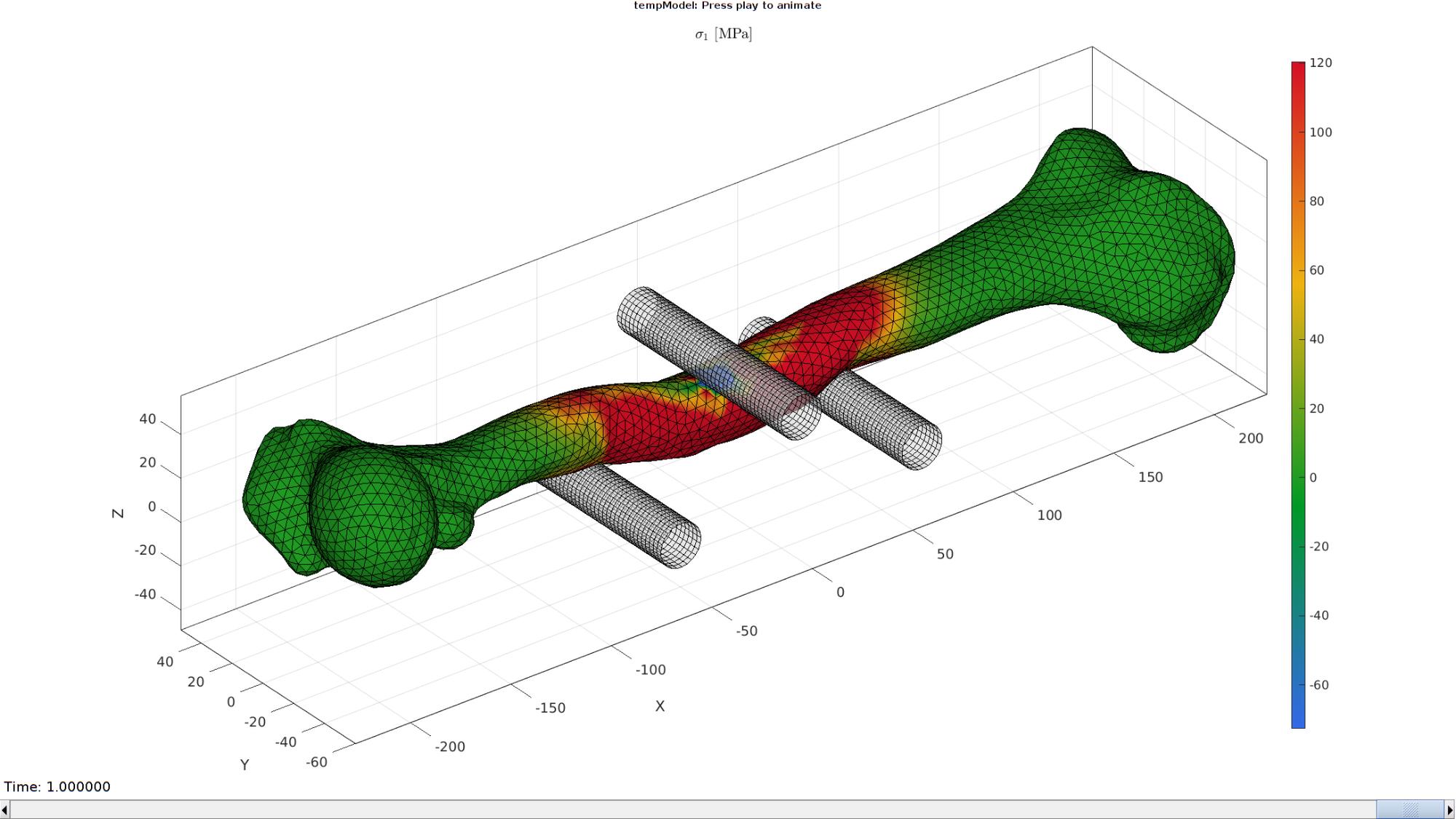Click the X axis tick label -200
Viewport: 1456px width, 819px height.
coord(449,747)
